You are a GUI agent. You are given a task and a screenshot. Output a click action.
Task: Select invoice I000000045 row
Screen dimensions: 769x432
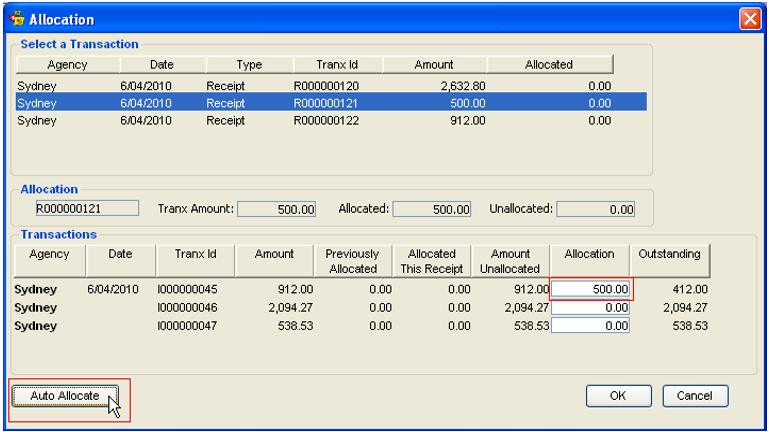click(361, 289)
